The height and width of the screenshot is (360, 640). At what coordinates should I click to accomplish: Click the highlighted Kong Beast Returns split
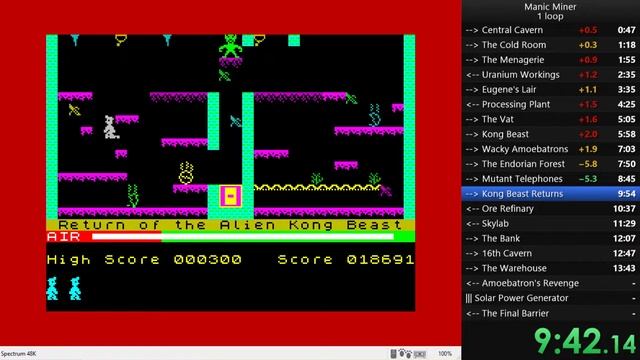pos(551,194)
